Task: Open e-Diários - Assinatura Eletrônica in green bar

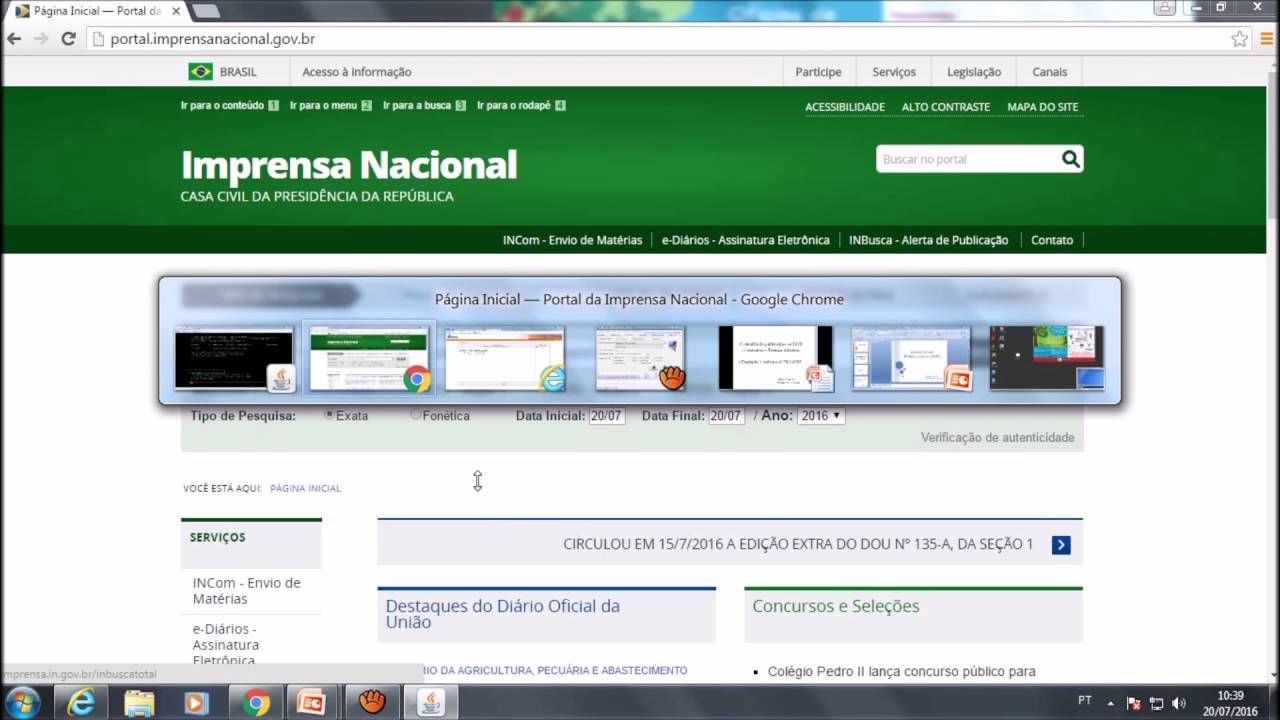Action: click(745, 240)
